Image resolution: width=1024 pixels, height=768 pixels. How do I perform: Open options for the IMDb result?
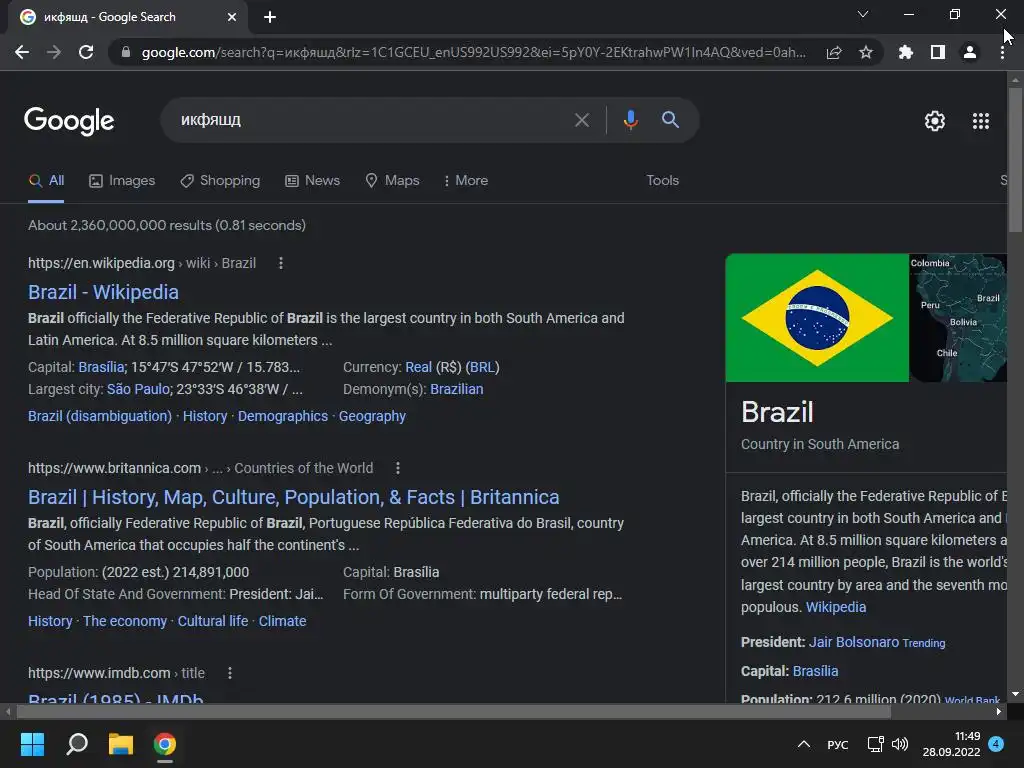(x=230, y=673)
